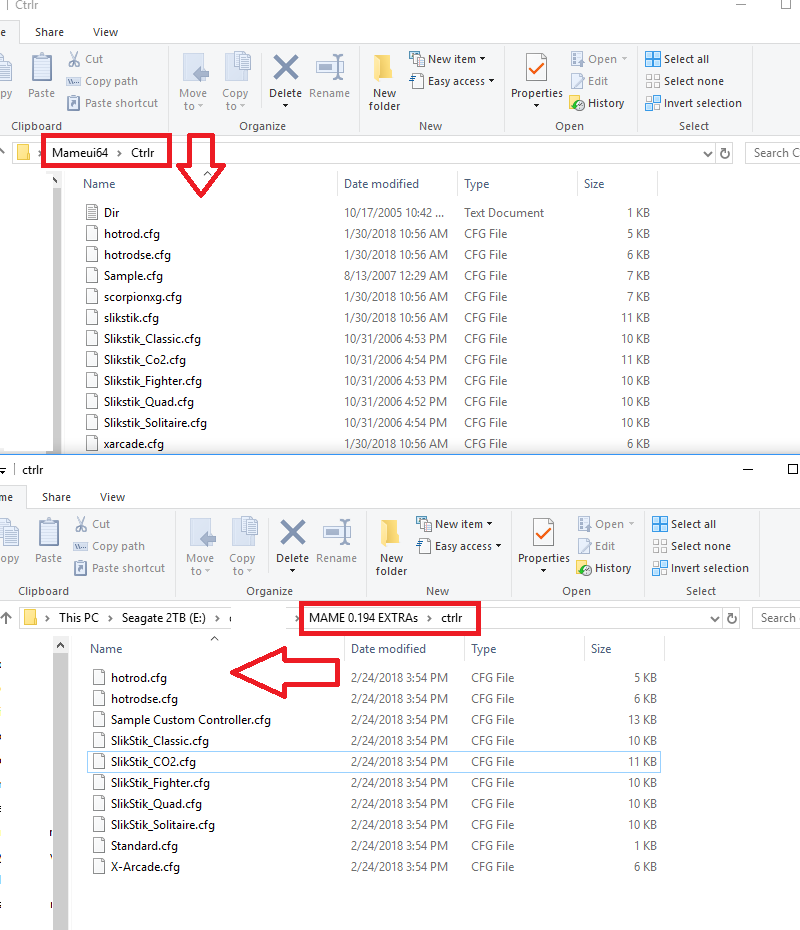Select X-Arcade.cfg in bottom window
This screenshot has width=800, height=930.
coord(145,867)
